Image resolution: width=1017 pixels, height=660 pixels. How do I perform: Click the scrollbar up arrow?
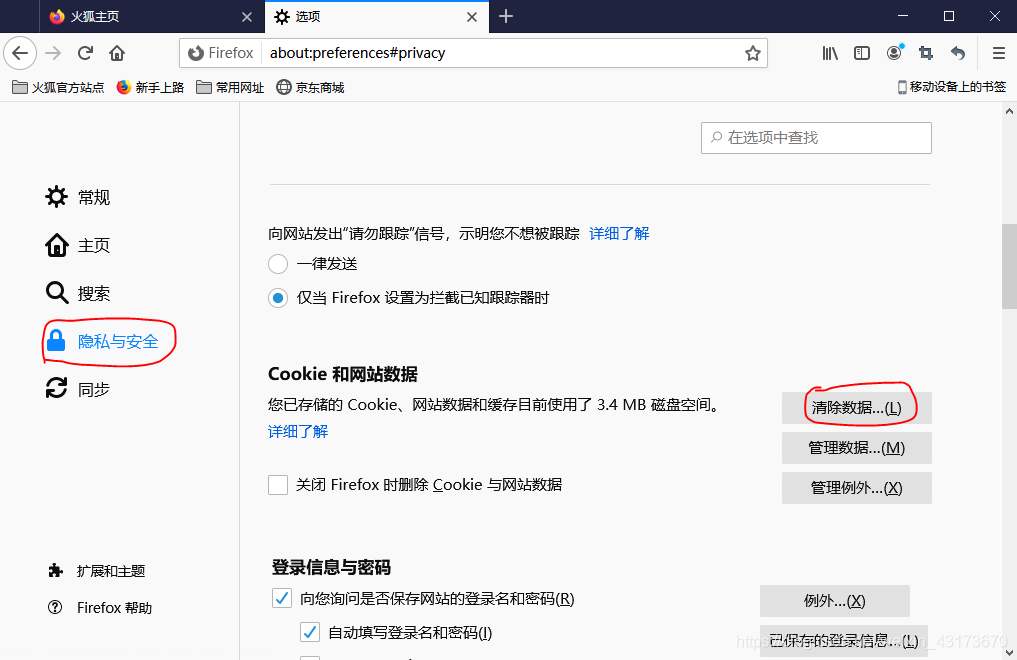(x=1009, y=111)
